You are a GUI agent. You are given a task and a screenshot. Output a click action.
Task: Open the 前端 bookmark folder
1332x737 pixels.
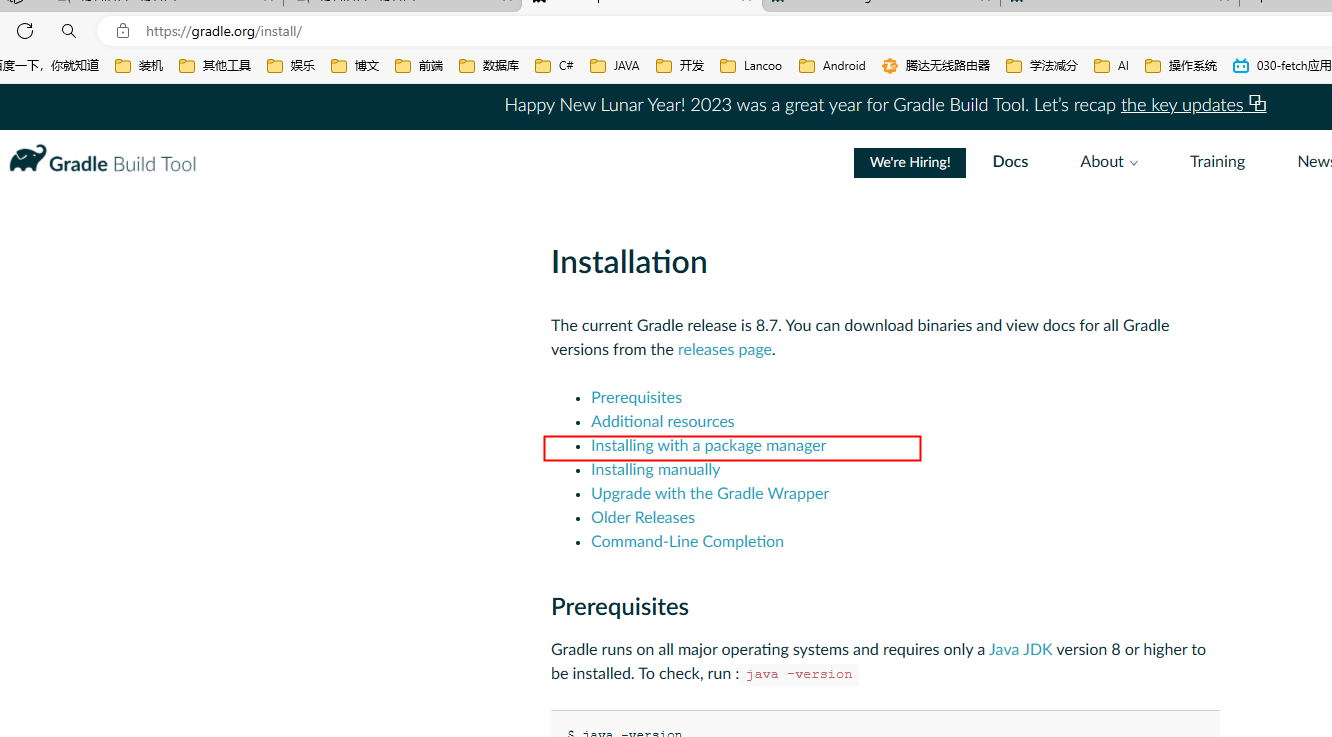click(419, 66)
